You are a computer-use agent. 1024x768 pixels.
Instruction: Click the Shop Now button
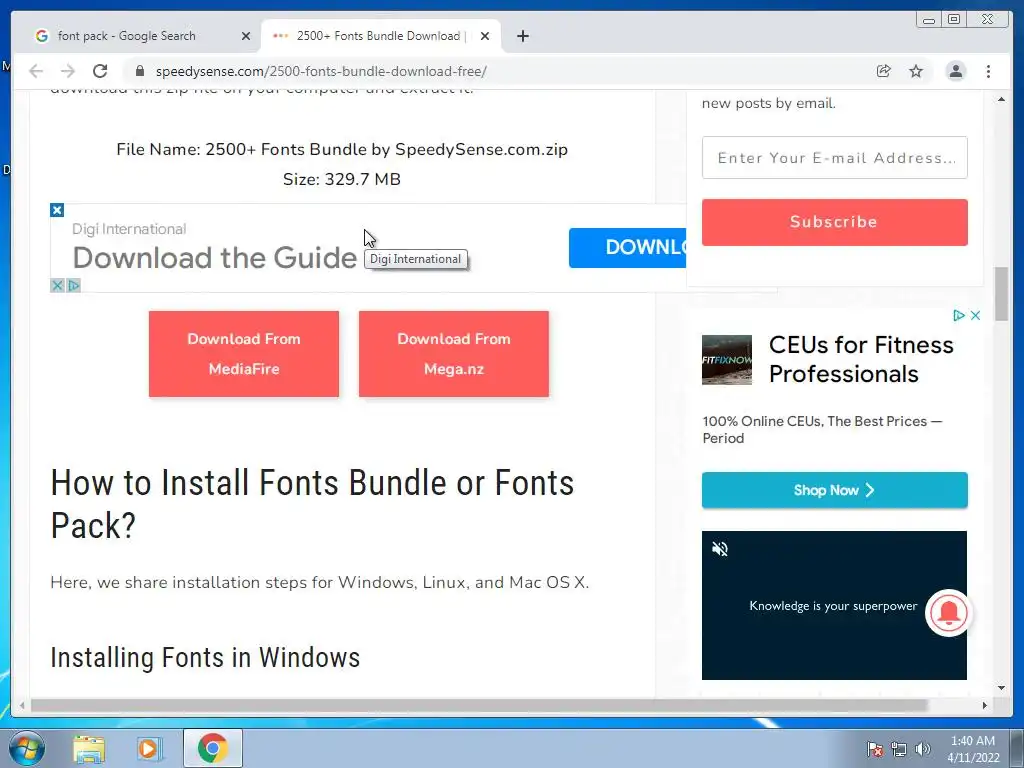click(835, 490)
